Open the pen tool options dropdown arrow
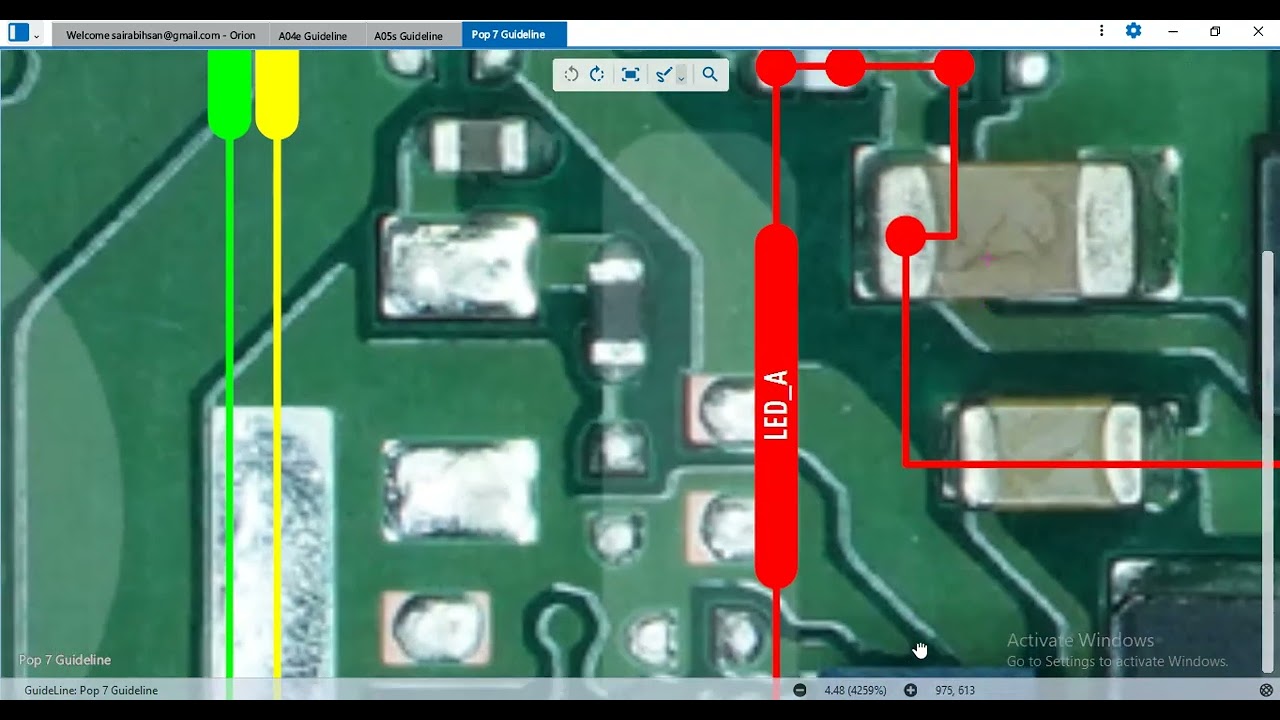 (681, 76)
